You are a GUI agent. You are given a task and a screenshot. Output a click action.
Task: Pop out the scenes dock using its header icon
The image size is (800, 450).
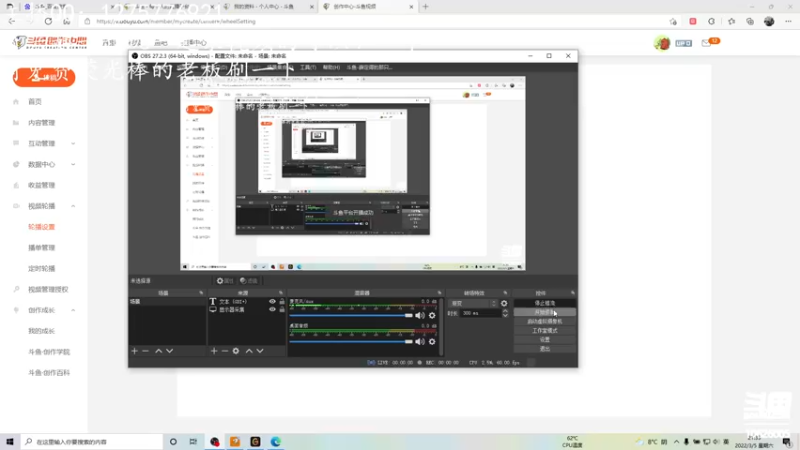click(201, 293)
